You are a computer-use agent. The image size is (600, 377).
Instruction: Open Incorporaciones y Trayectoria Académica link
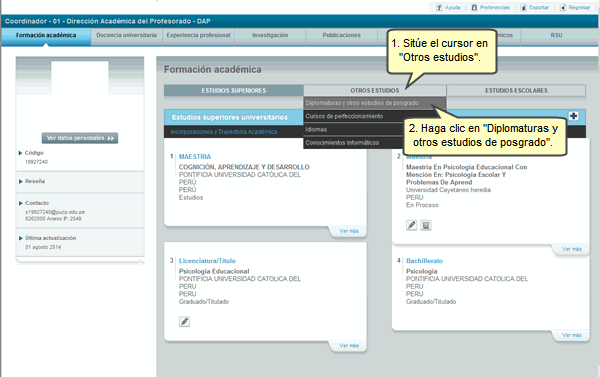click(224, 132)
